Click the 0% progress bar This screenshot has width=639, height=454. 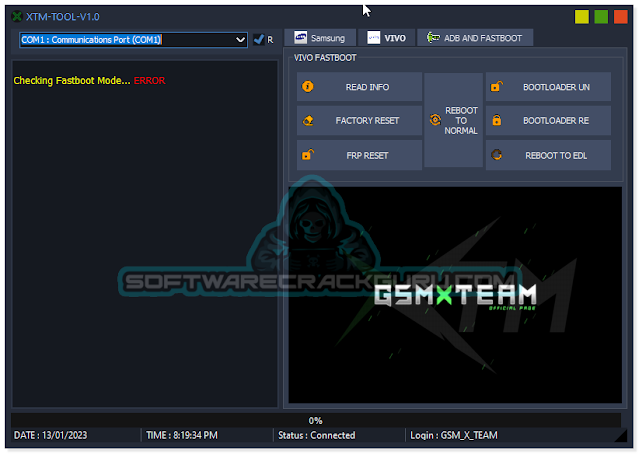point(316,420)
